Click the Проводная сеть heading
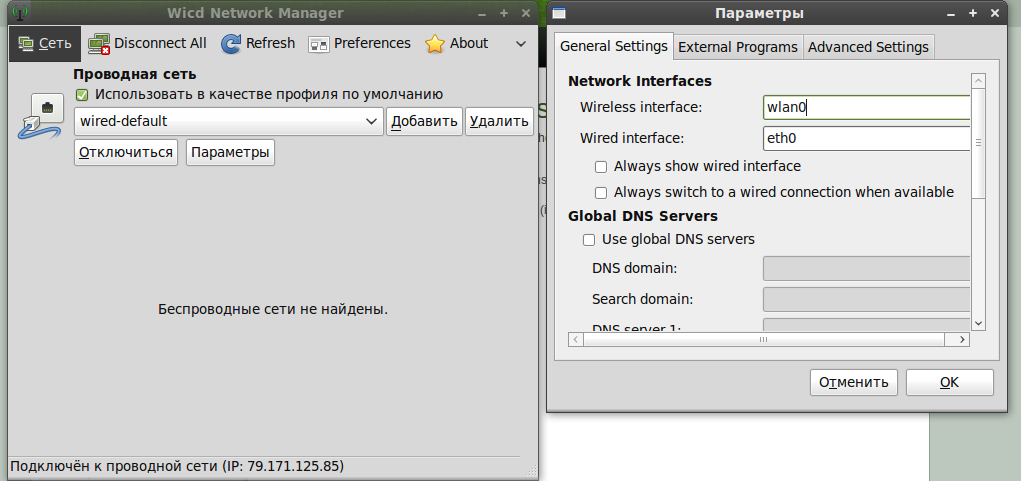 (135, 75)
